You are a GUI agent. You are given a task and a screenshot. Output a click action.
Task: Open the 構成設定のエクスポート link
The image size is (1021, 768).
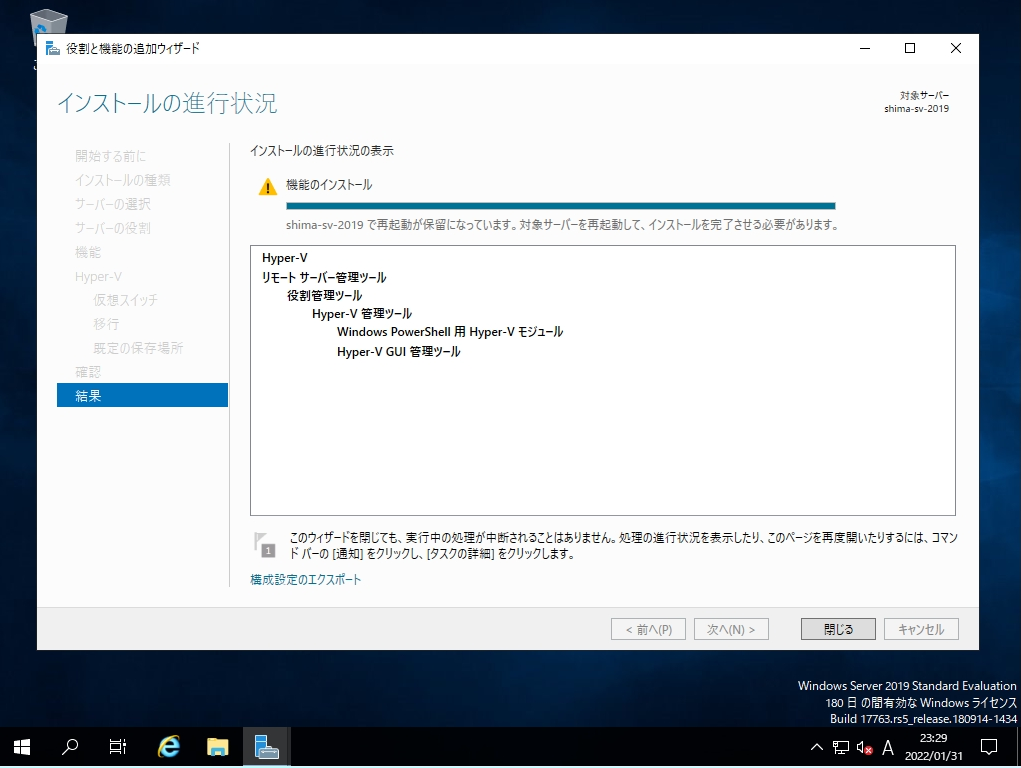click(305, 580)
